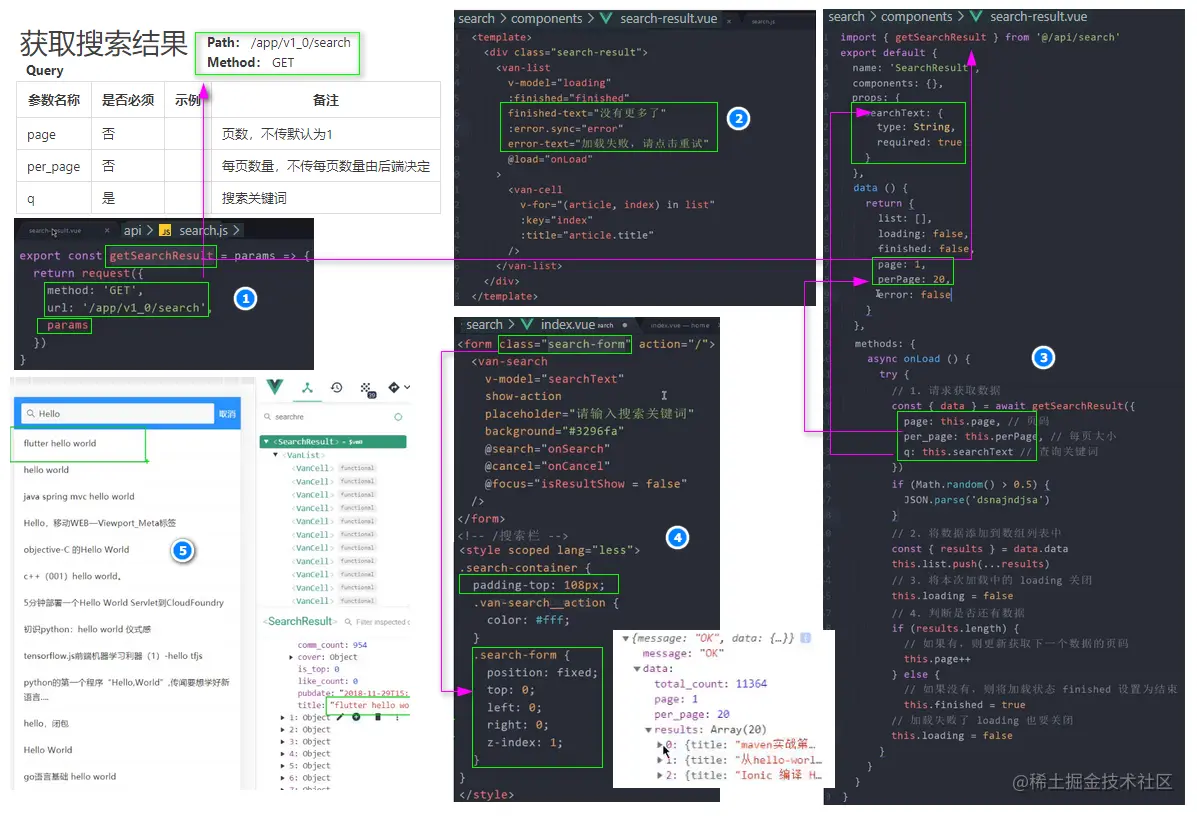1197x816 pixels.
Task: Close the small search-result.vue tab above search.js code
Action: pyautogui.click(x=106, y=231)
